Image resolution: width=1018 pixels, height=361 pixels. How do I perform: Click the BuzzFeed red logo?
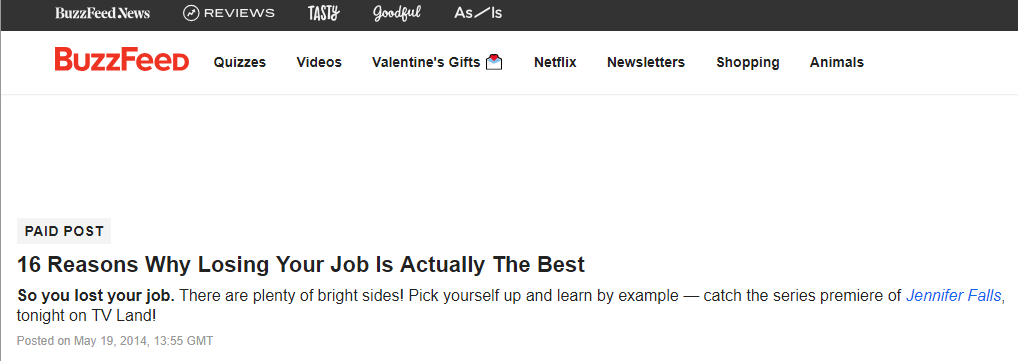121,60
